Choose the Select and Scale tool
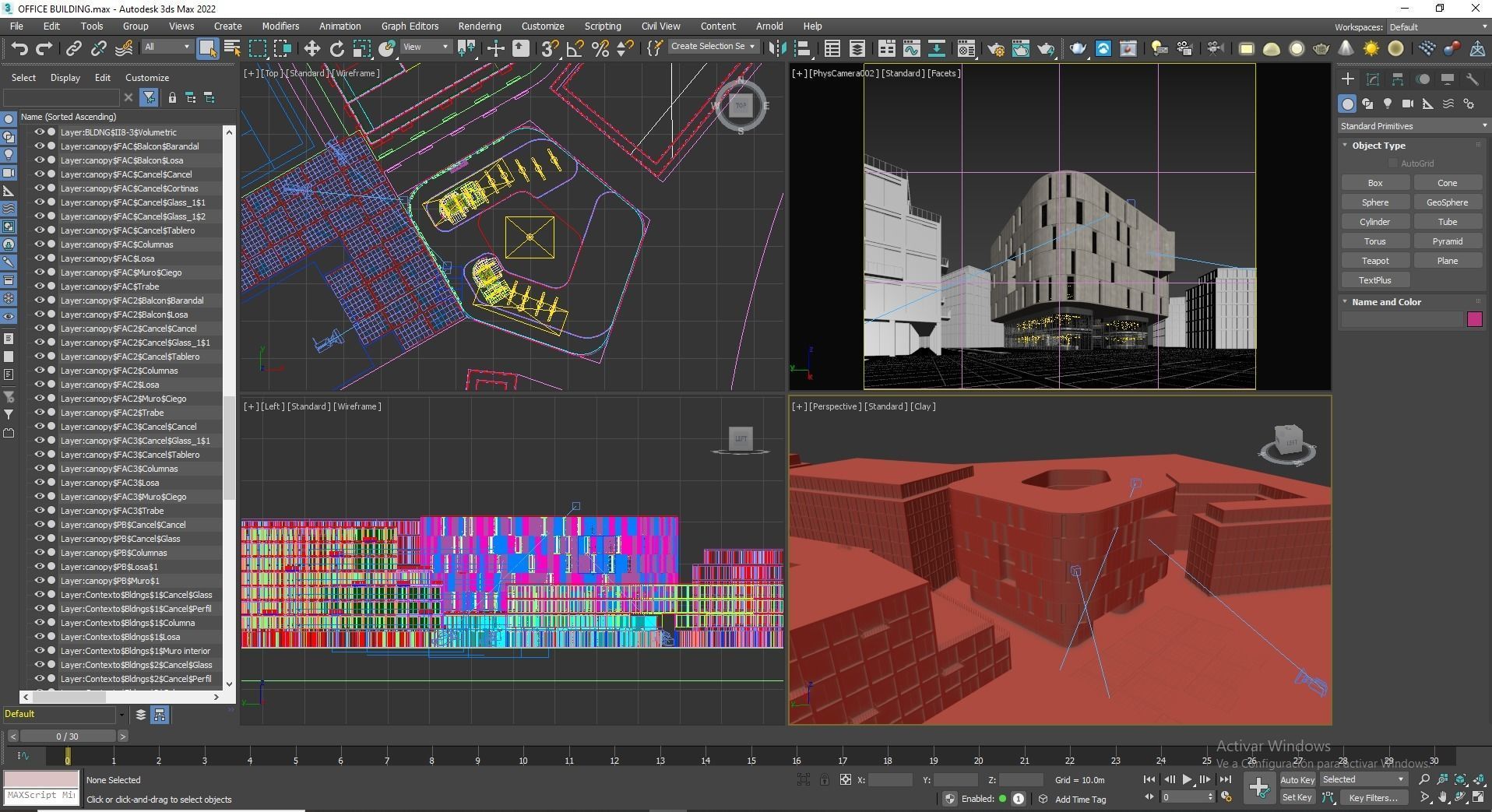The image size is (1492, 812). pos(361,48)
